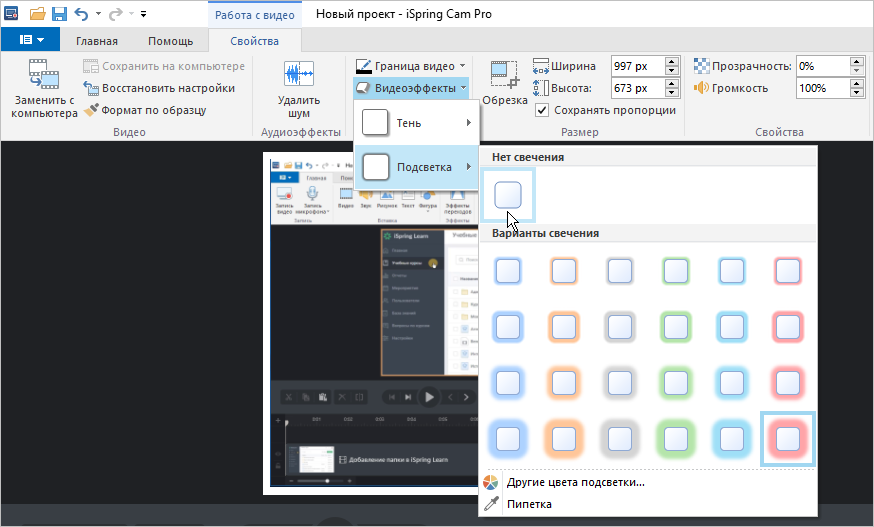The width and height of the screenshot is (874, 527).
Task: Pick red glow in first row
Action: pos(788,272)
